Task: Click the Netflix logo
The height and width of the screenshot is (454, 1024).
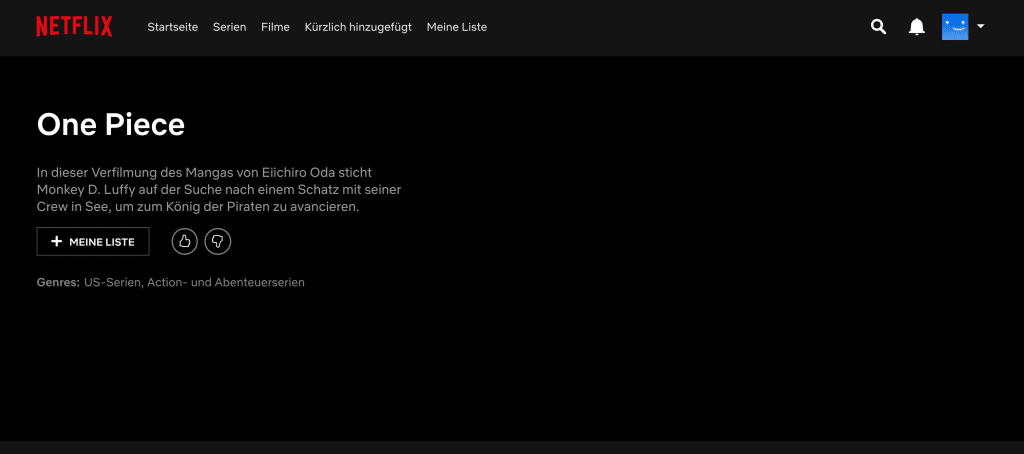Action: 74,27
